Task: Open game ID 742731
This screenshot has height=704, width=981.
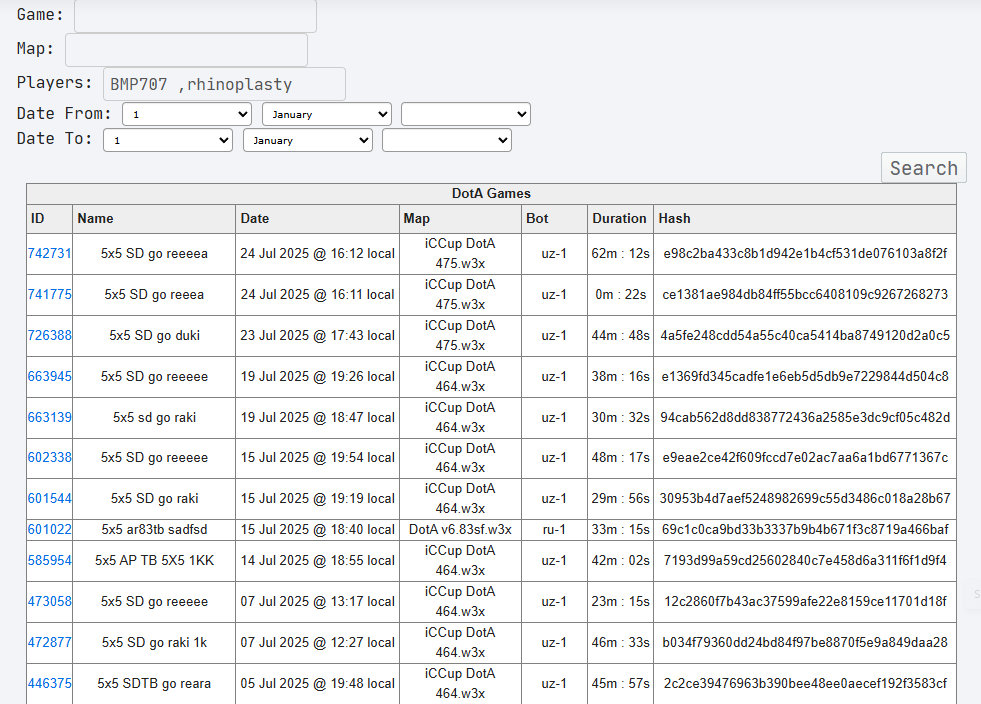Action: pos(49,253)
